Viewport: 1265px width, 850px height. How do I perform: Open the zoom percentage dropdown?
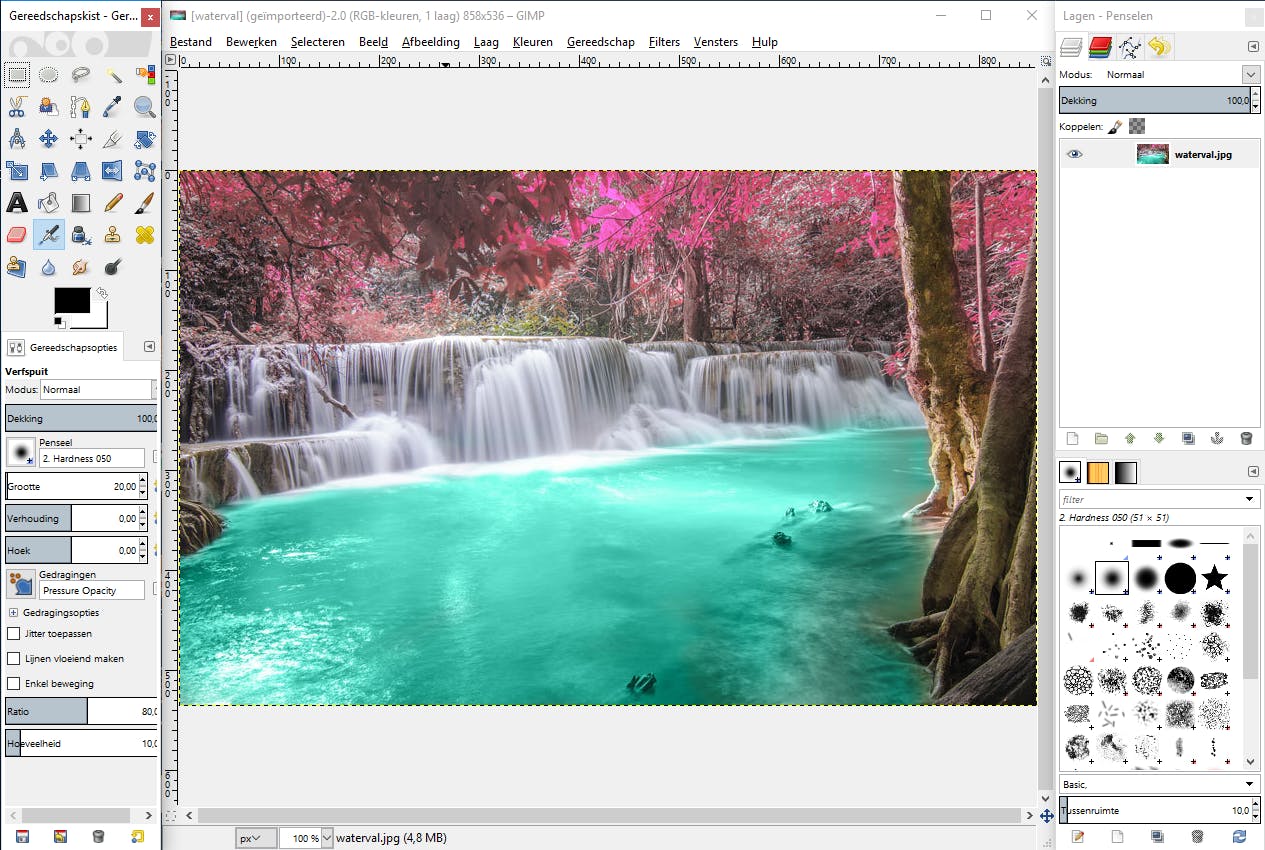coord(326,838)
